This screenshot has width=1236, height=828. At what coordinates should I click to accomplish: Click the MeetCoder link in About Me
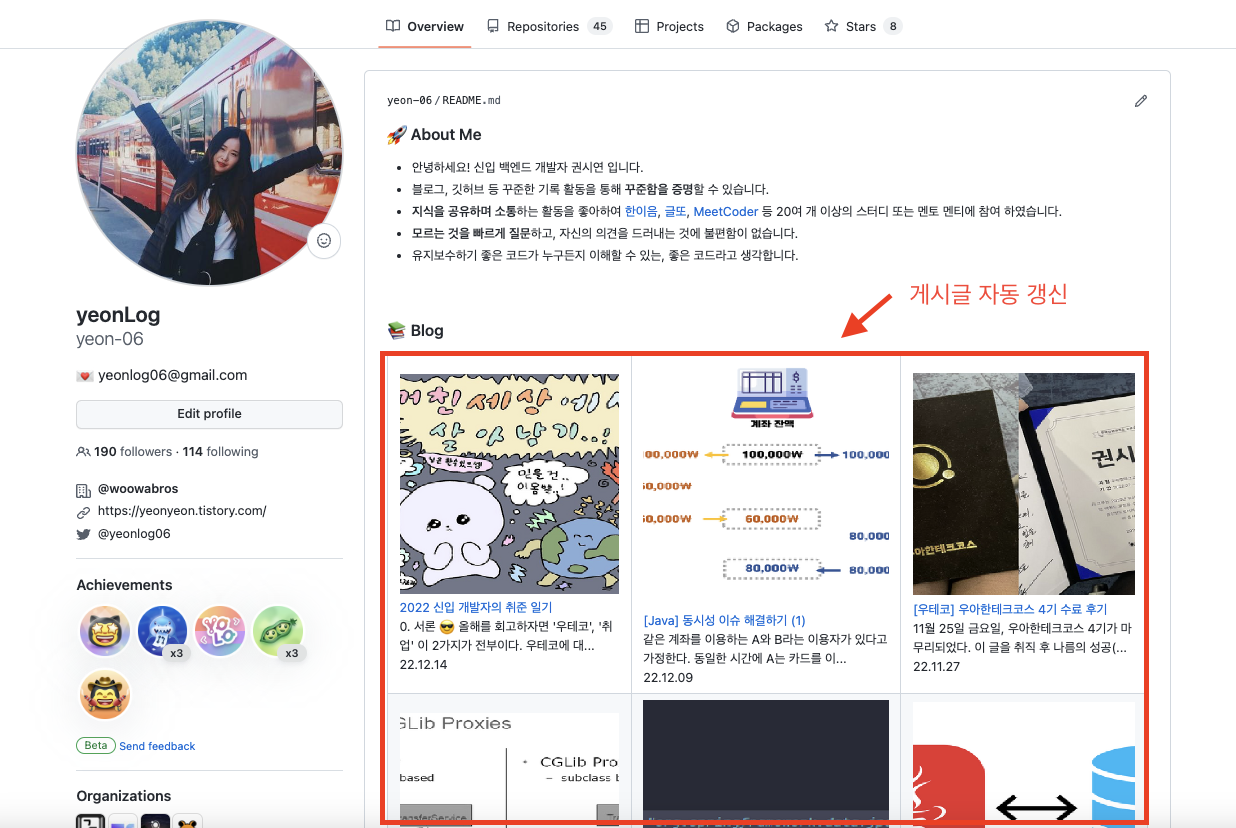coord(726,211)
